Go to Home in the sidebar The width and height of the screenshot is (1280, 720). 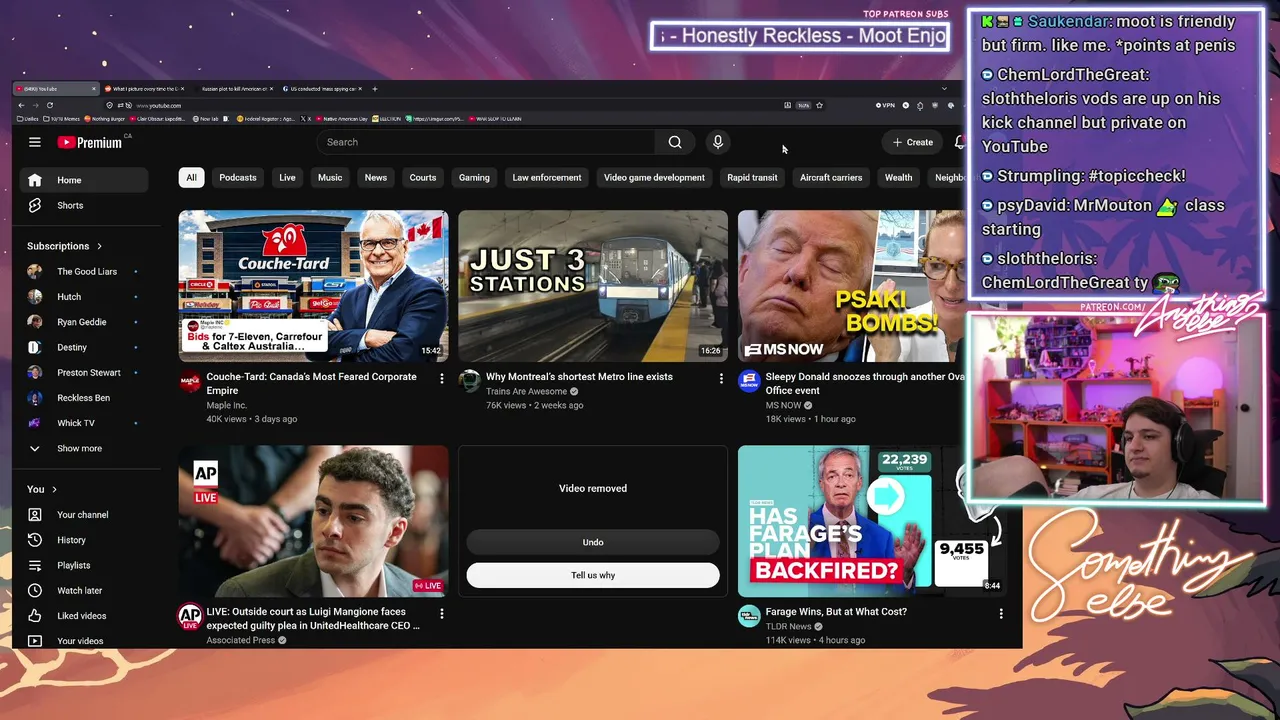pos(84,180)
